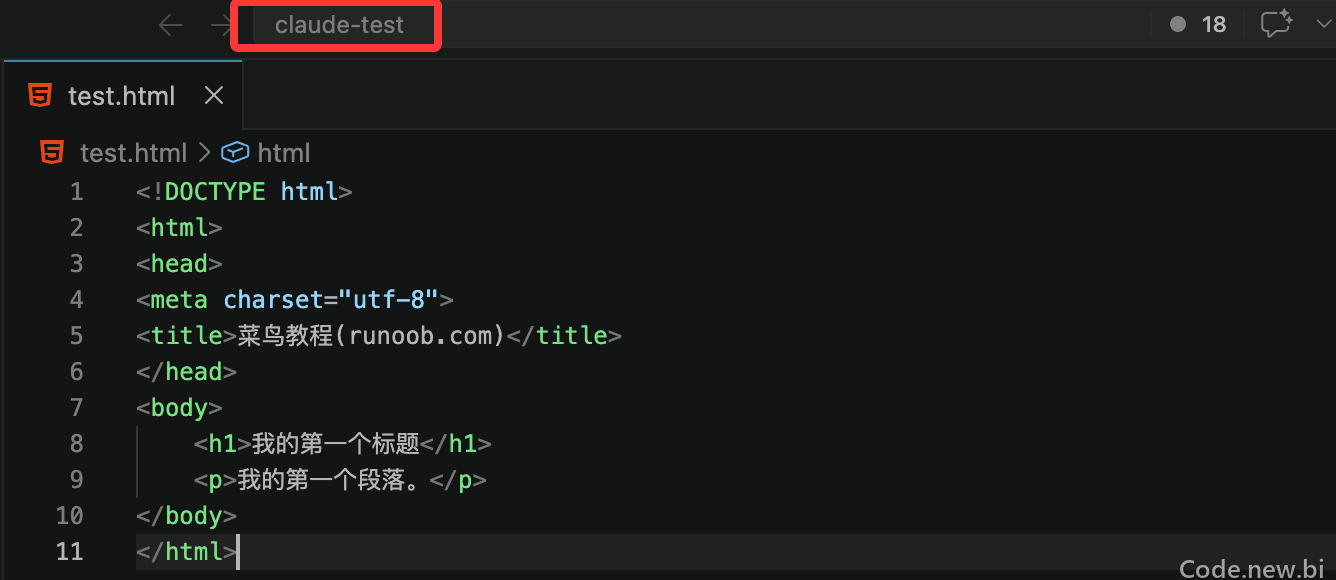Click line number 7 in the gutter
The height and width of the screenshot is (580, 1336).
[x=77, y=407]
